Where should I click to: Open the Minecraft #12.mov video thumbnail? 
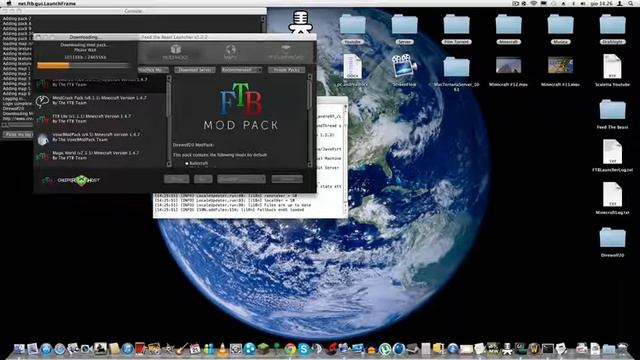[508, 65]
